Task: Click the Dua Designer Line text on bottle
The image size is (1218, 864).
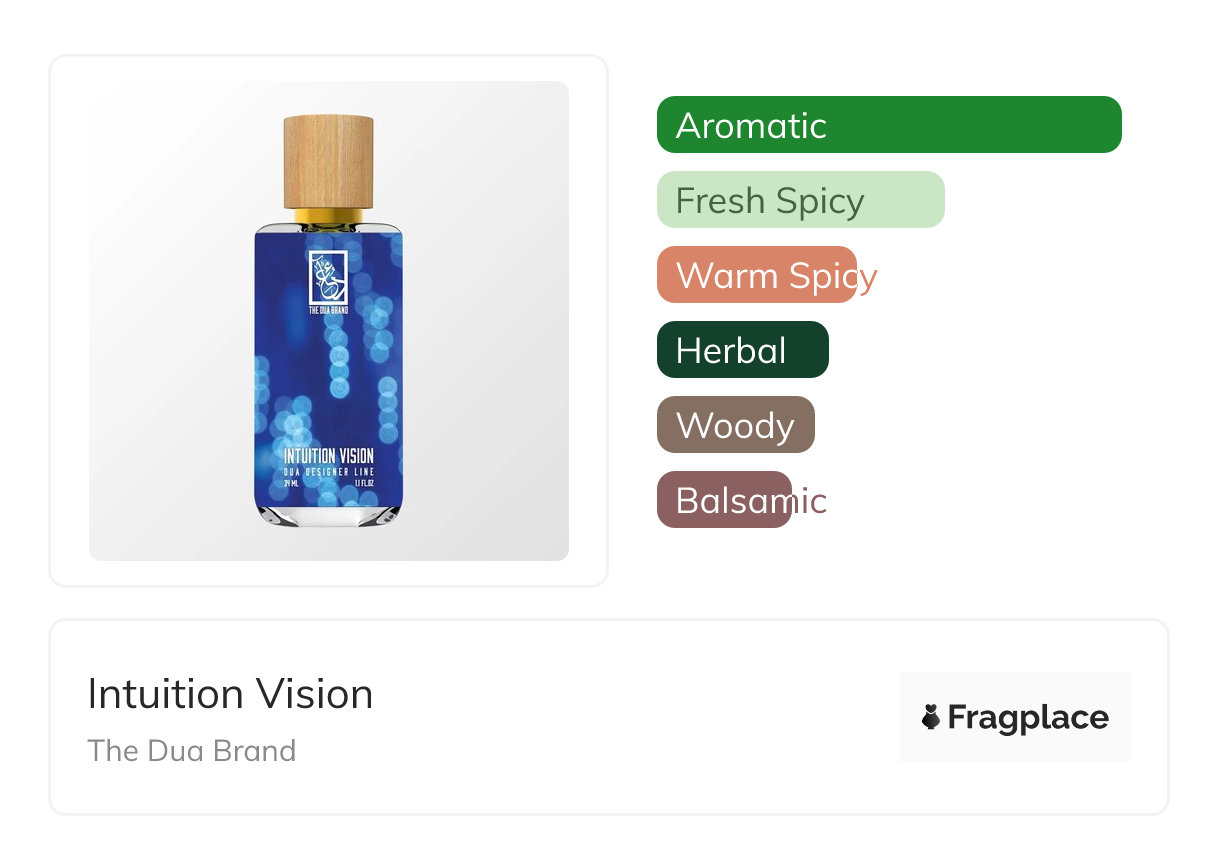Action: pyautogui.click(x=328, y=471)
